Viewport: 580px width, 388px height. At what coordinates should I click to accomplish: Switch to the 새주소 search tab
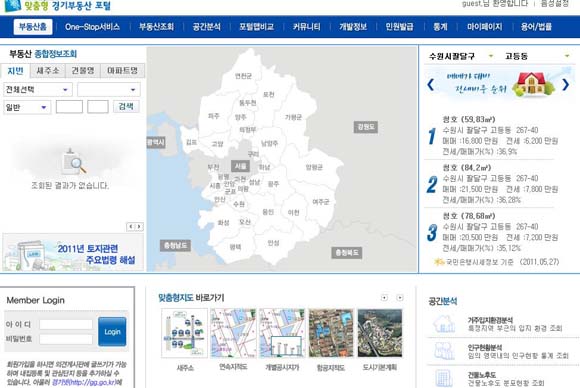pyautogui.click(x=48, y=71)
